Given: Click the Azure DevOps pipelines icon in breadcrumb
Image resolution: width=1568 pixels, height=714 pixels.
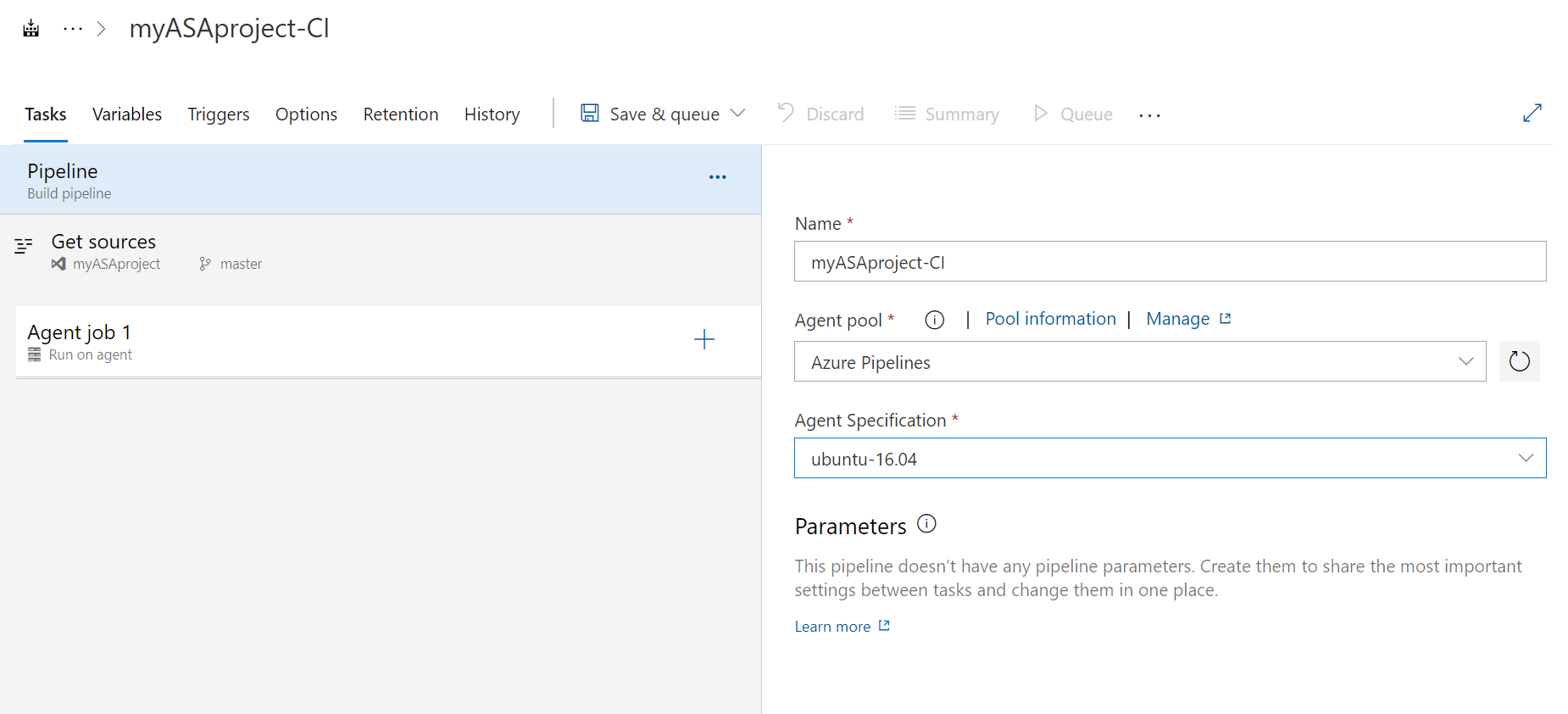Looking at the screenshot, I should coord(31,29).
